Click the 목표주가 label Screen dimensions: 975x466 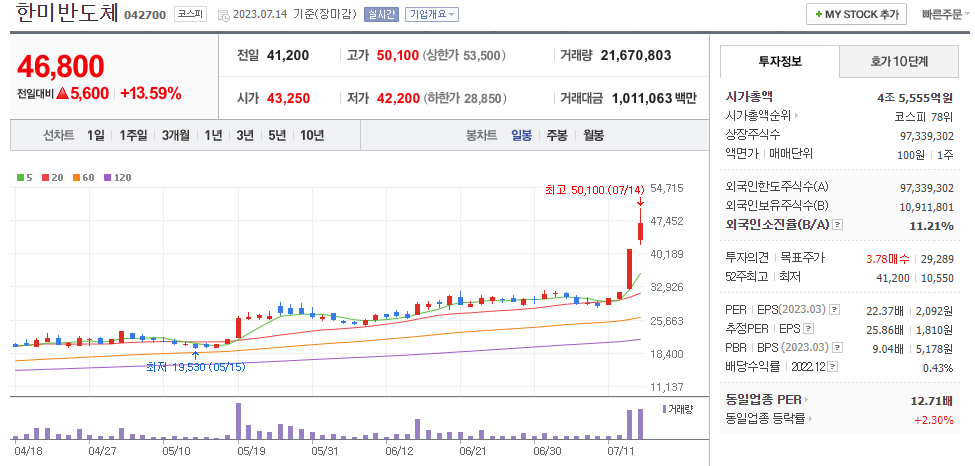802,258
